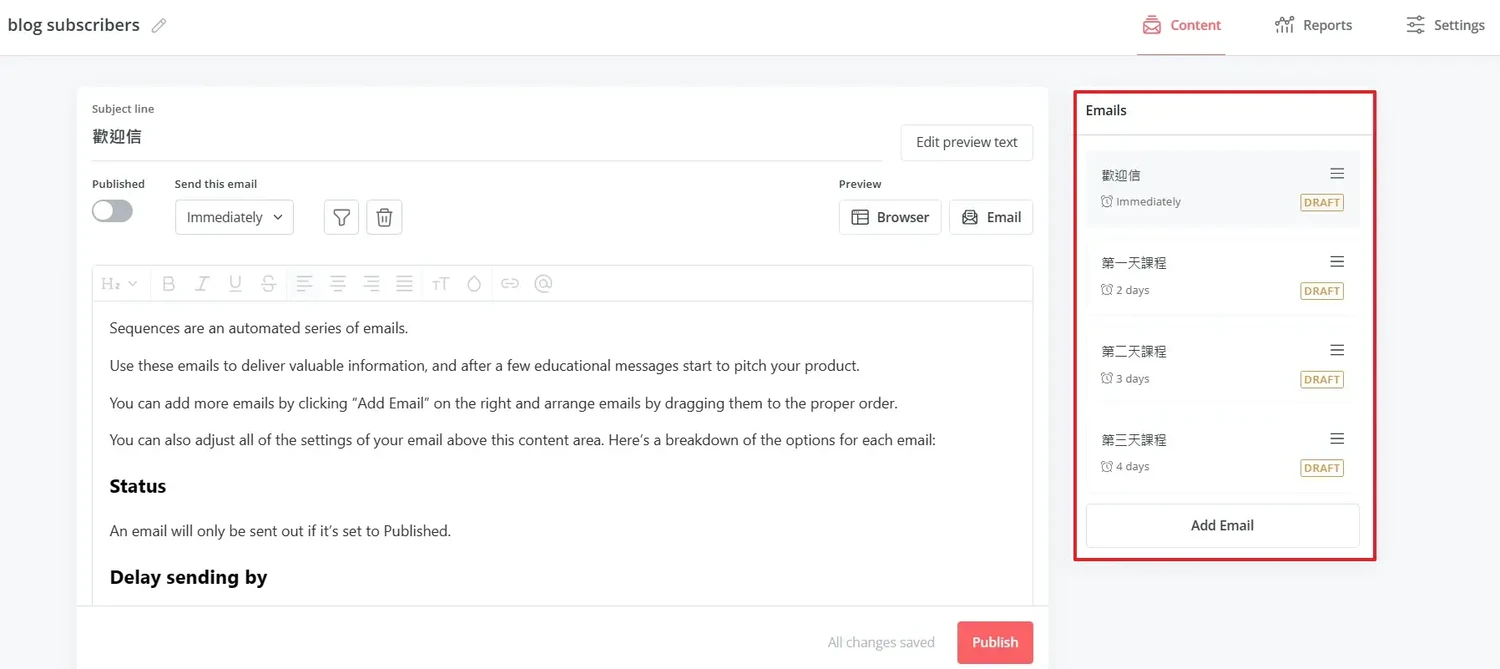Toggle bold formatting
Viewport: 1500px width, 669px height.
click(x=168, y=284)
